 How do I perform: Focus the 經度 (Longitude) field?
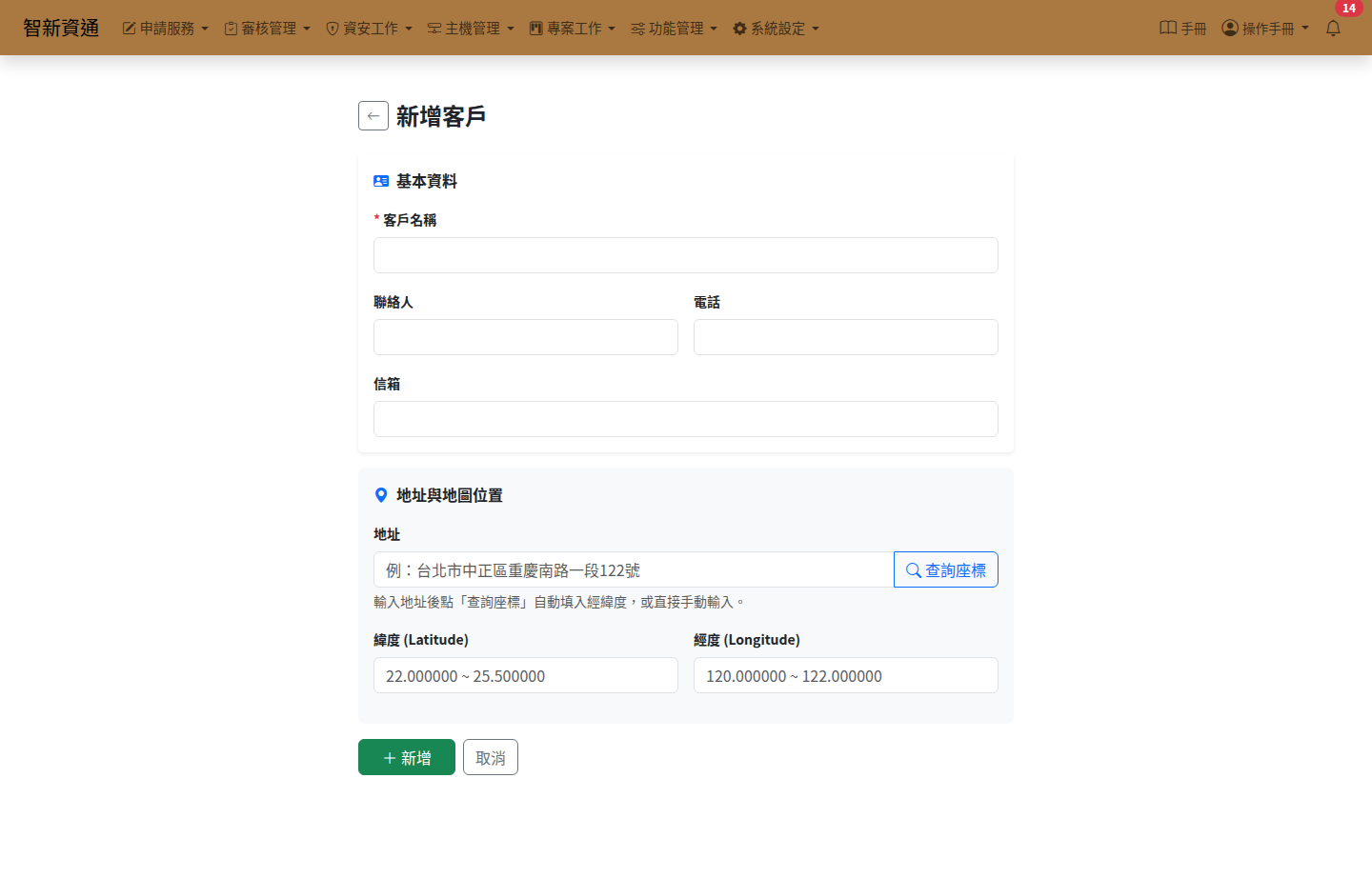pyautogui.click(x=846, y=675)
